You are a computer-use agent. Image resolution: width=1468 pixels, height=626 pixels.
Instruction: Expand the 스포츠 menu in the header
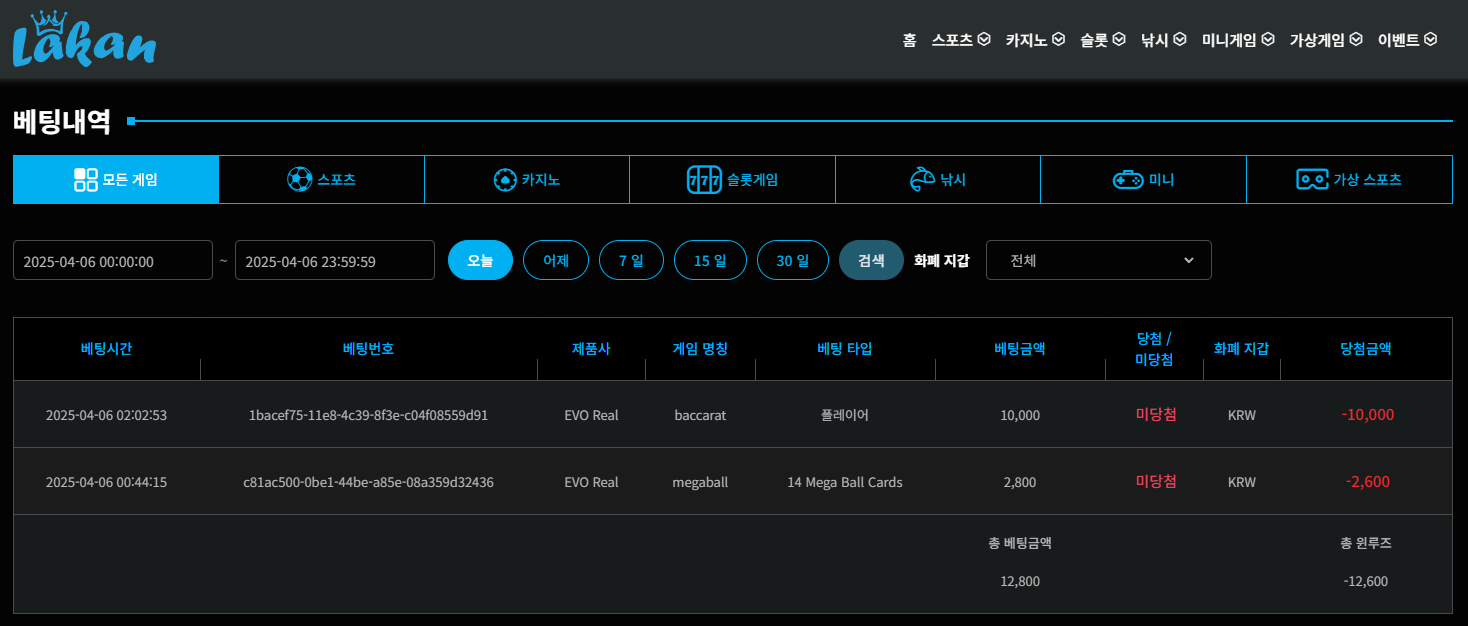pos(960,40)
